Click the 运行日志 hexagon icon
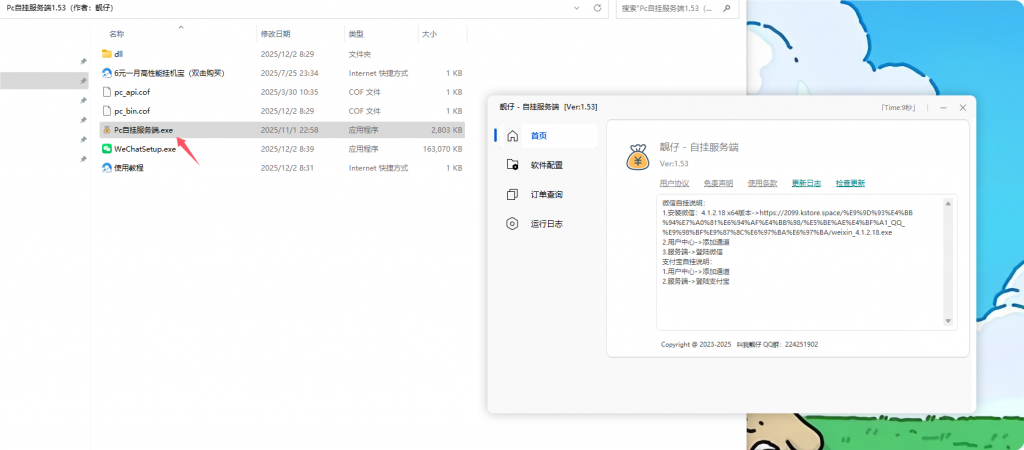1024x450 pixels. tap(513, 224)
